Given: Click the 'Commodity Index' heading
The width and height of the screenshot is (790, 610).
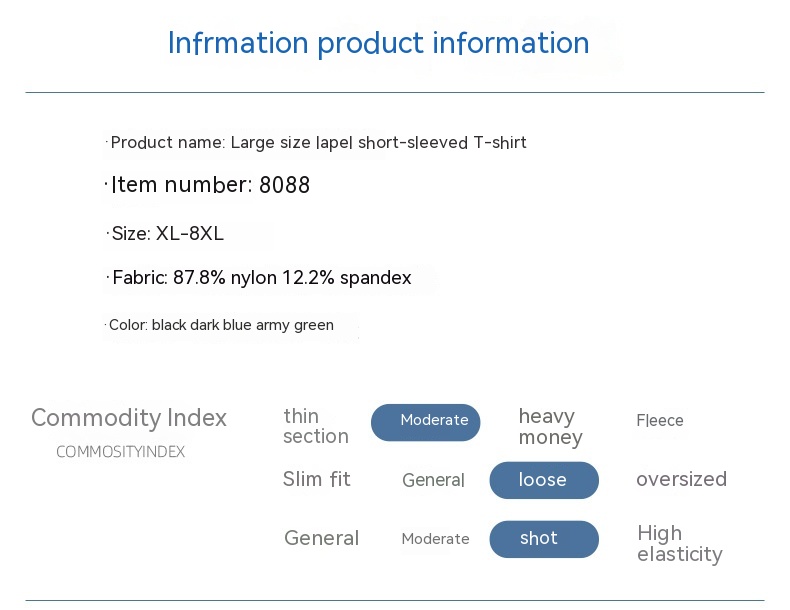Looking at the screenshot, I should tap(129, 417).
